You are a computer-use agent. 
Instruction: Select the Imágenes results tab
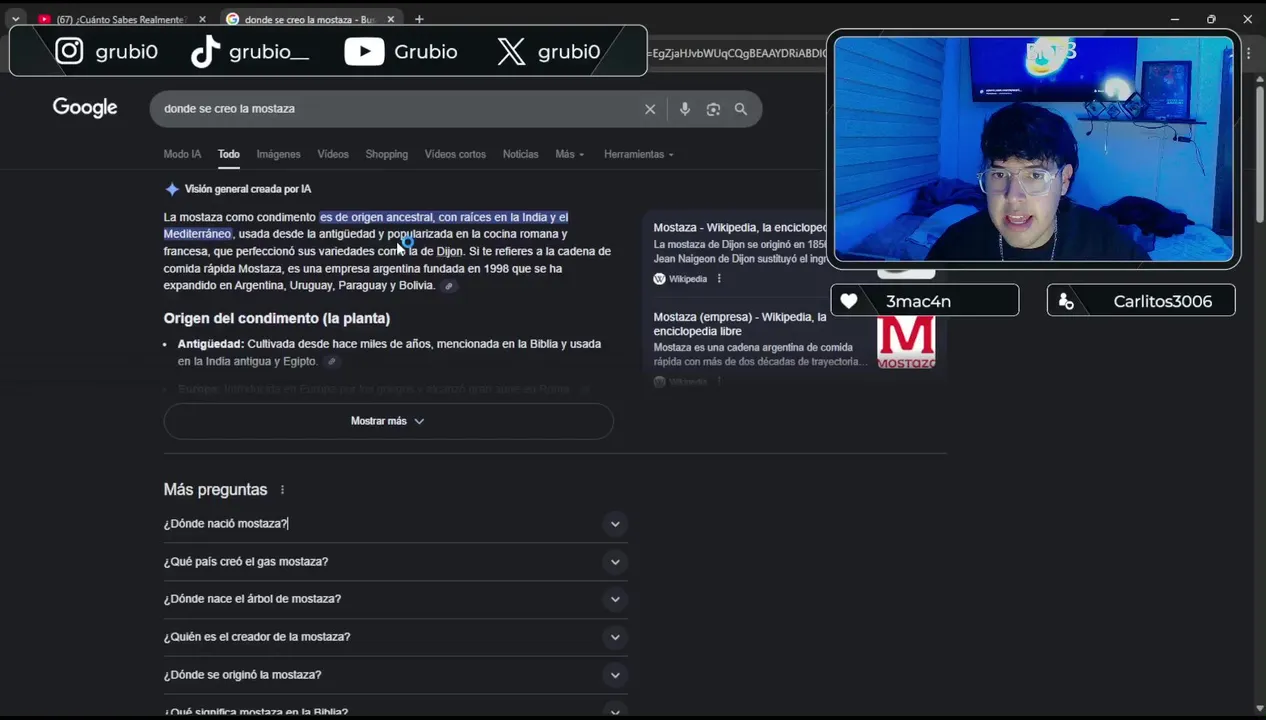278,154
